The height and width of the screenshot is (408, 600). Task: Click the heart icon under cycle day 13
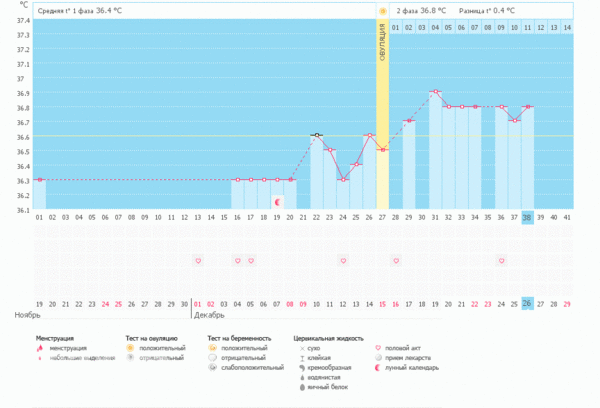pyautogui.click(x=198, y=260)
